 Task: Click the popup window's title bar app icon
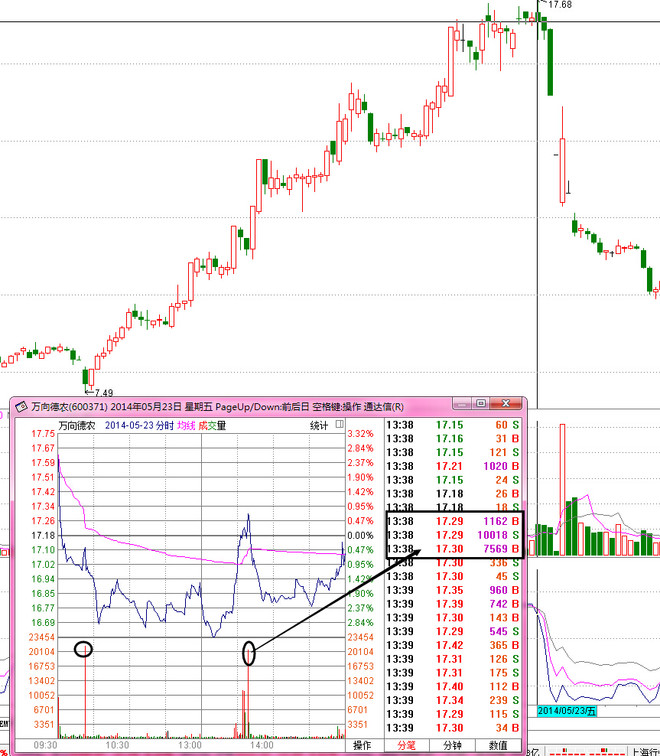[21, 406]
